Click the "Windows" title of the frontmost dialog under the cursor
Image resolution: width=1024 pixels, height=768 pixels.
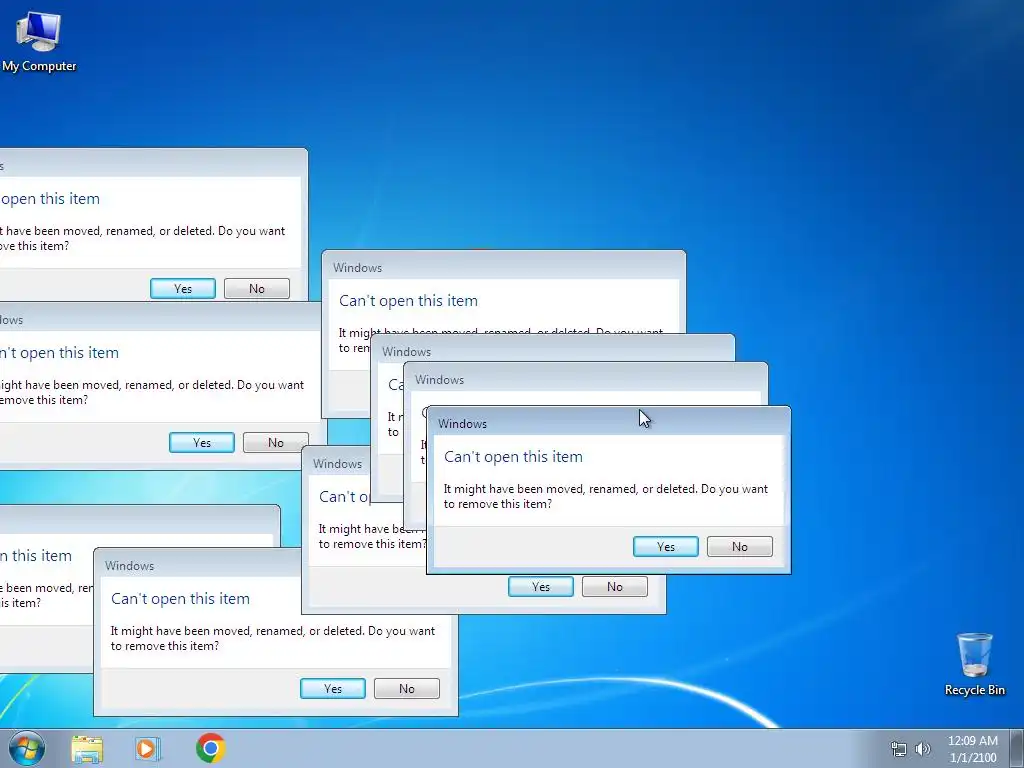click(462, 424)
